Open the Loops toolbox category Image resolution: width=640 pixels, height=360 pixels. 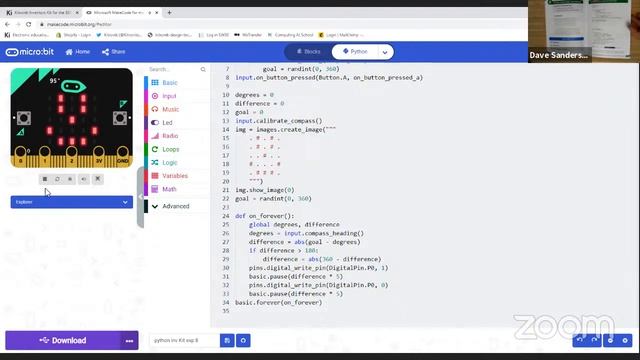pyautogui.click(x=176, y=149)
